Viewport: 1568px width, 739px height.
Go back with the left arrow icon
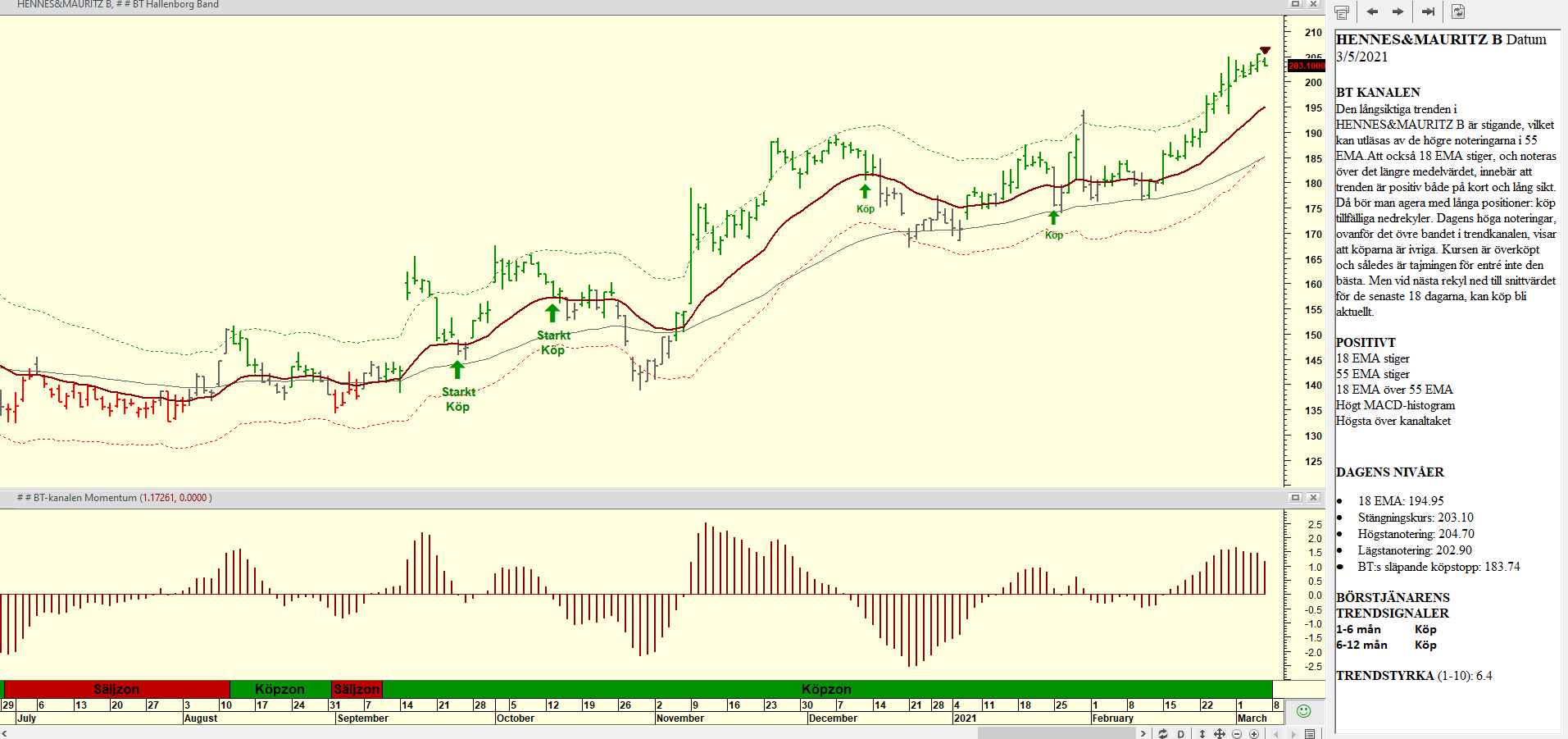point(1372,11)
